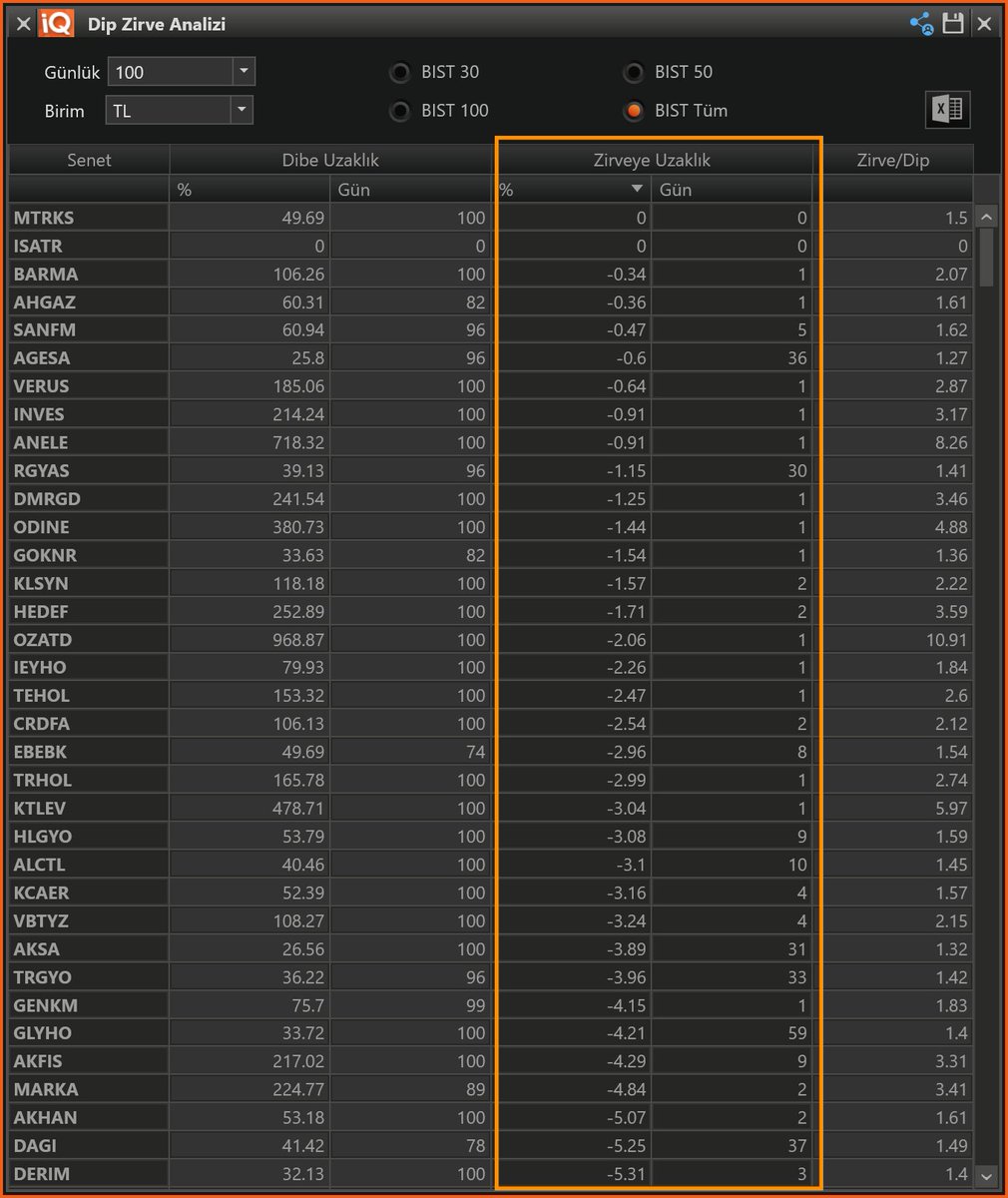
Task: Select the GENKM row
Action: 491,1004
